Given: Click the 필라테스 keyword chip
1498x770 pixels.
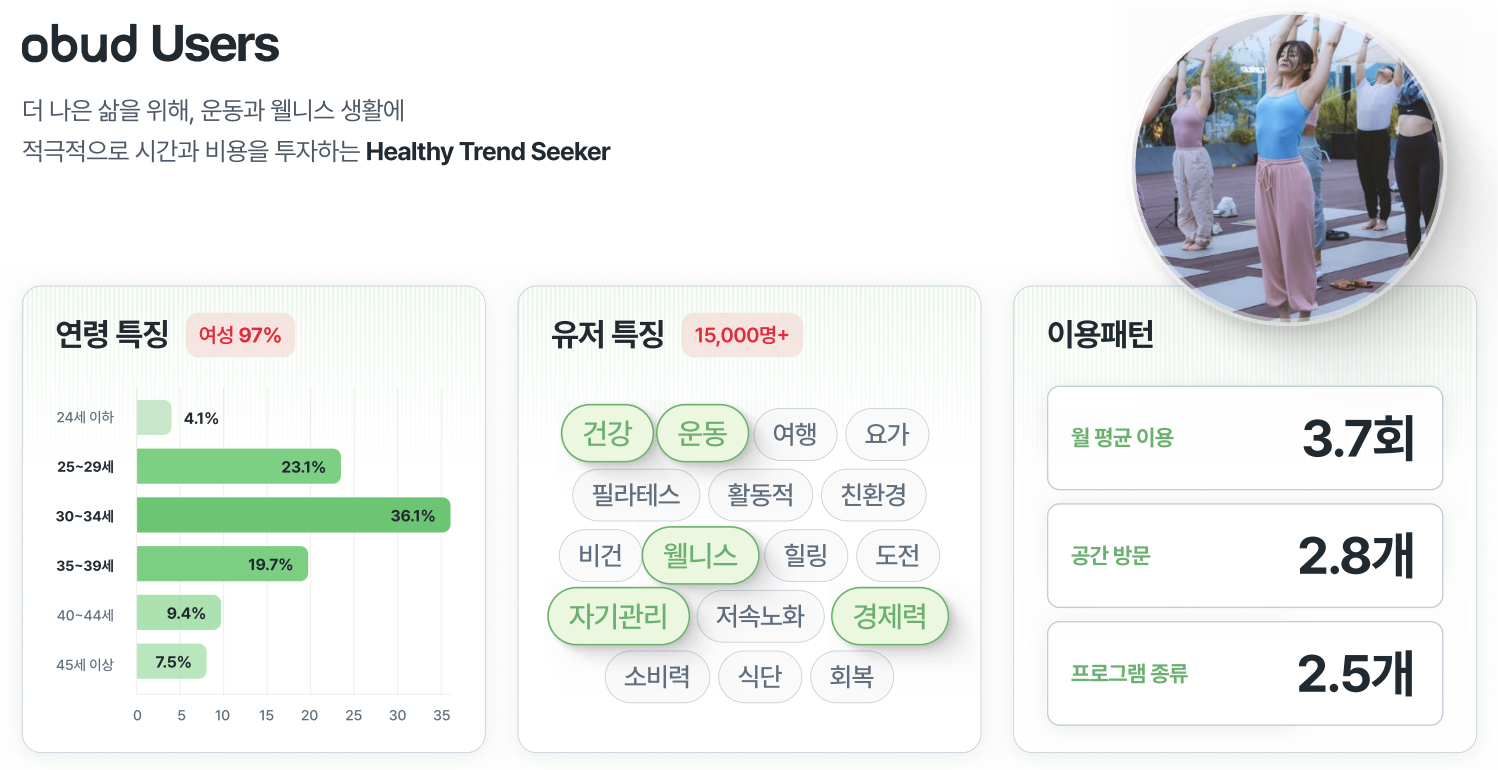Looking at the screenshot, I should click(636, 495).
